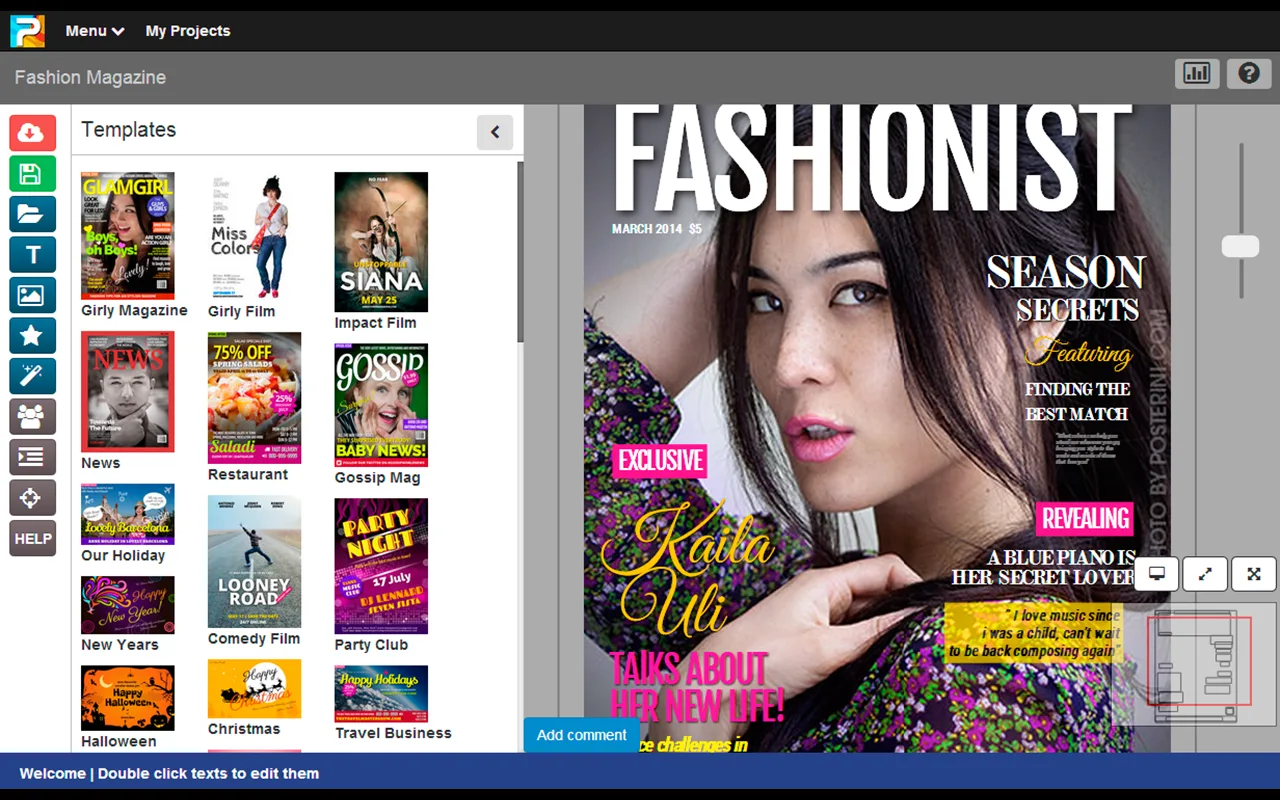The height and width of the screenshot is (800, 1280).
Task: Click the diagonal expand arrow icon
Action: [x=1205, y=574]
